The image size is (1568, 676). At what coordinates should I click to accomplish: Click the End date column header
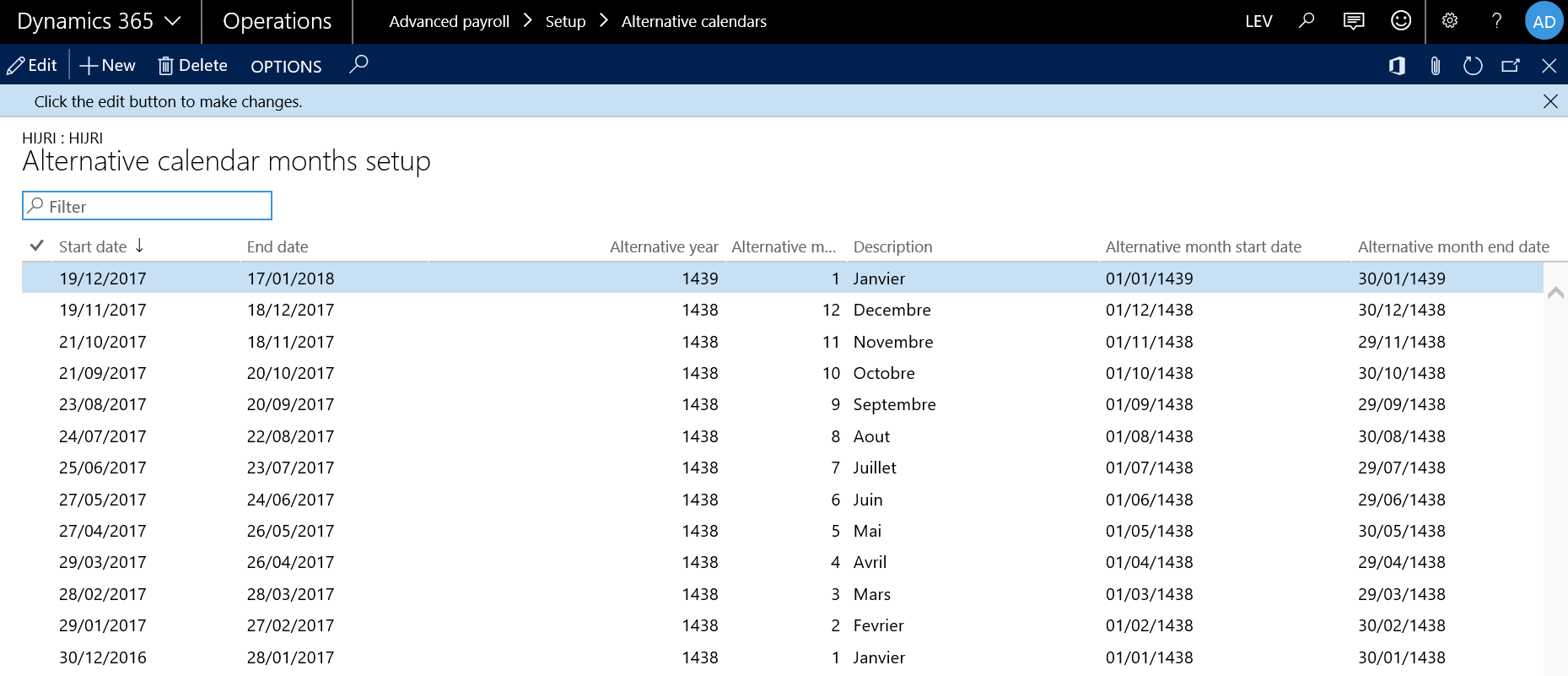277,246
